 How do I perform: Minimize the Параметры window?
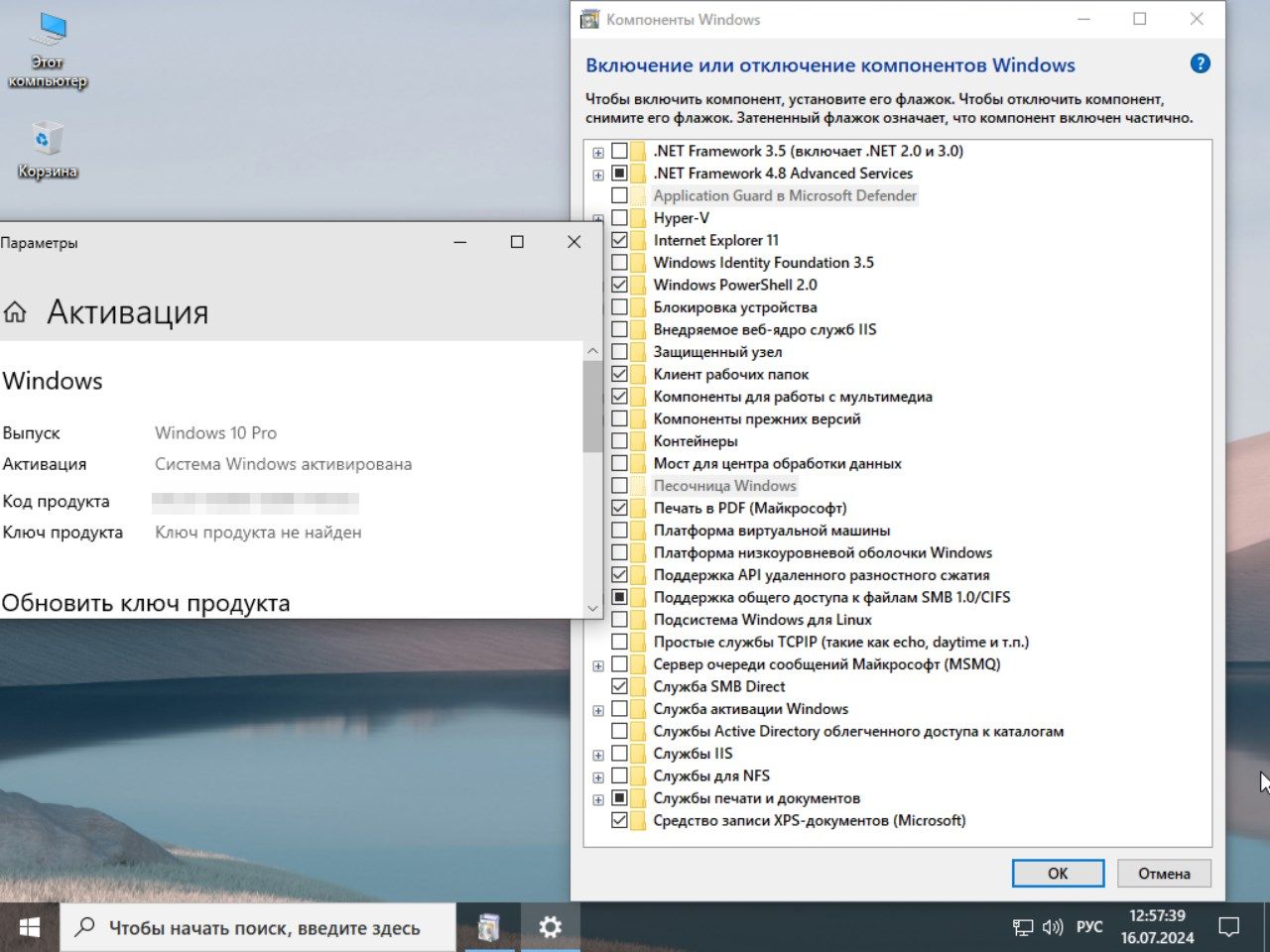coord(459,242)
